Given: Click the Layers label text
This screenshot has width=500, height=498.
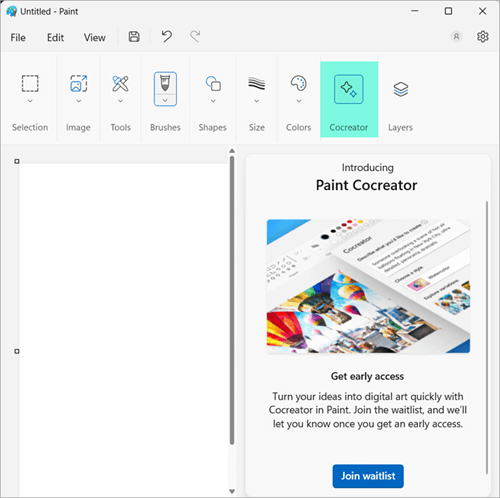Looking at the screenshot, I should (x=400, y=127).
